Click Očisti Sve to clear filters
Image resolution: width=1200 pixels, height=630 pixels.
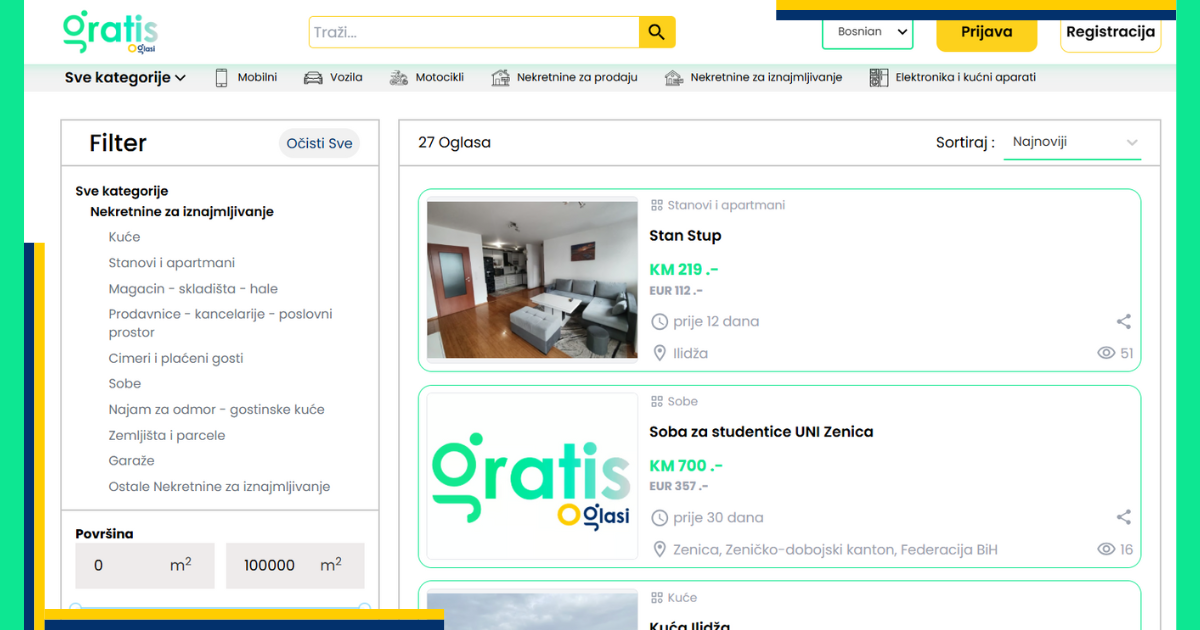click(319, 143)
